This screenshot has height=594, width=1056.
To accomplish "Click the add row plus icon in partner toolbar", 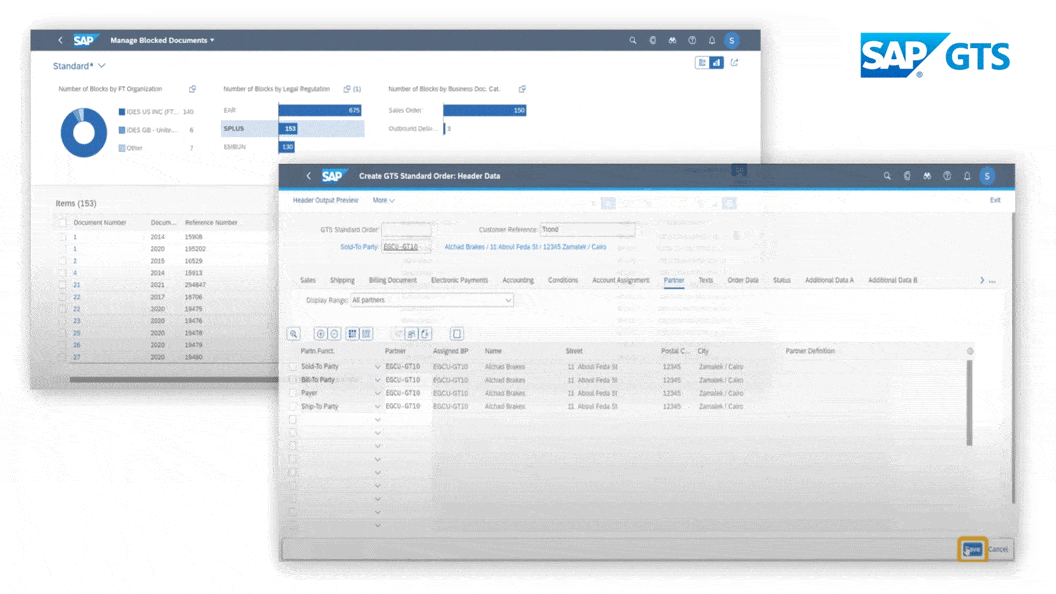I will [x=321, y=334].
